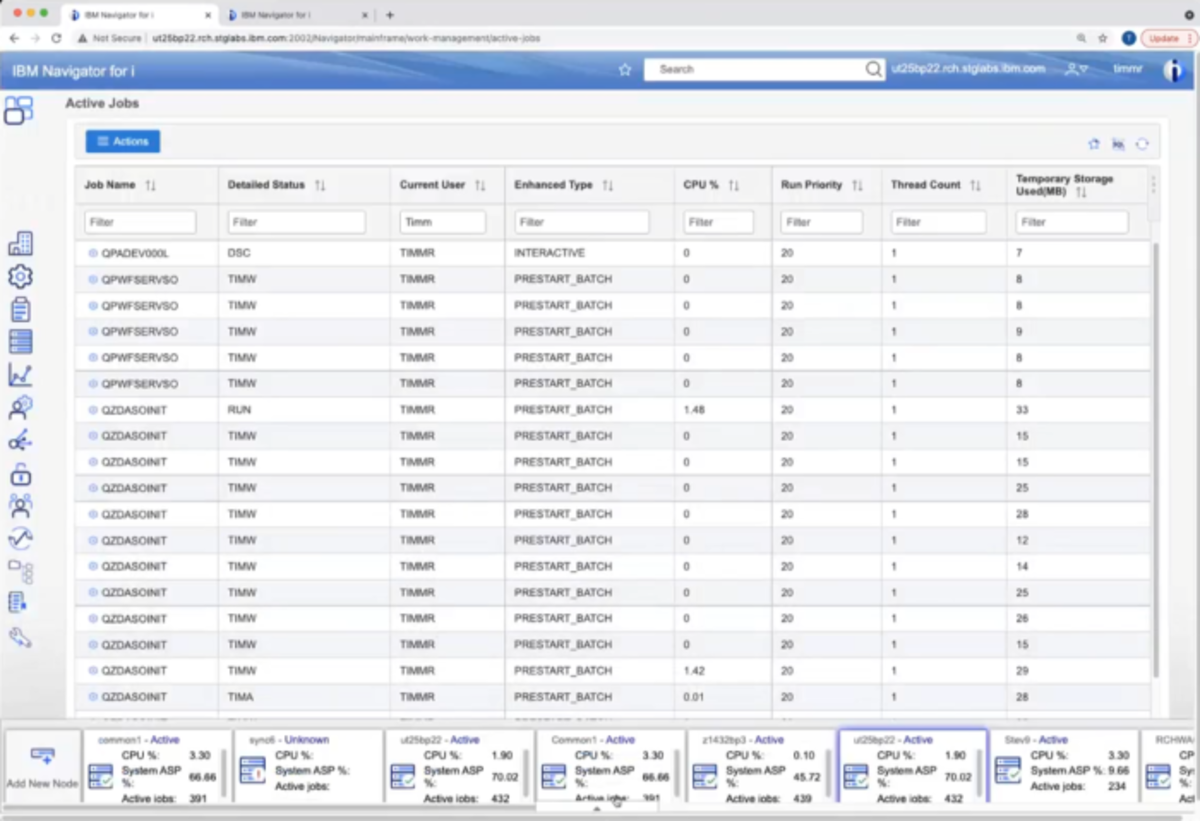
Task: Click the star icon in the table toolbar
Action: [1094, 144]
